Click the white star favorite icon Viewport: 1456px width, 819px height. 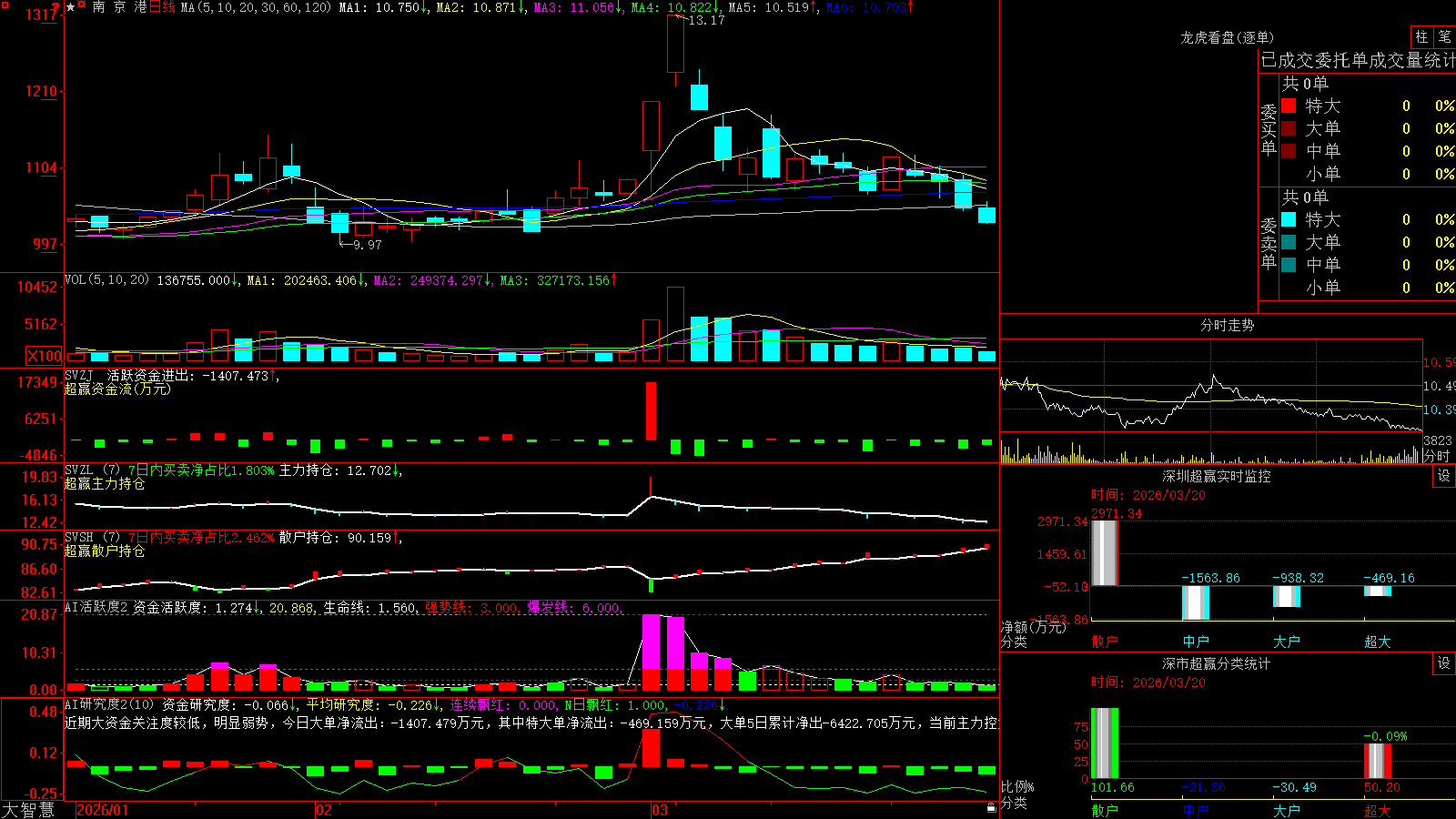click(x=70, y=7)
